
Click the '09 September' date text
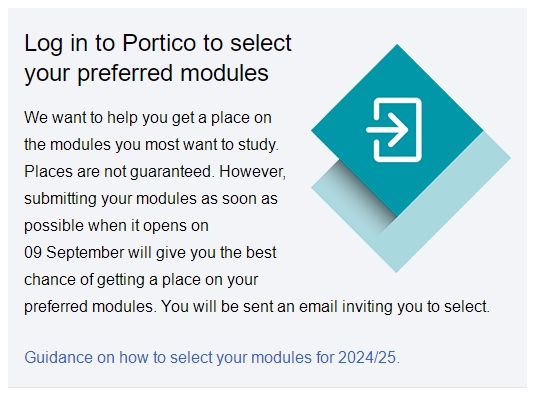coord(74,252)
